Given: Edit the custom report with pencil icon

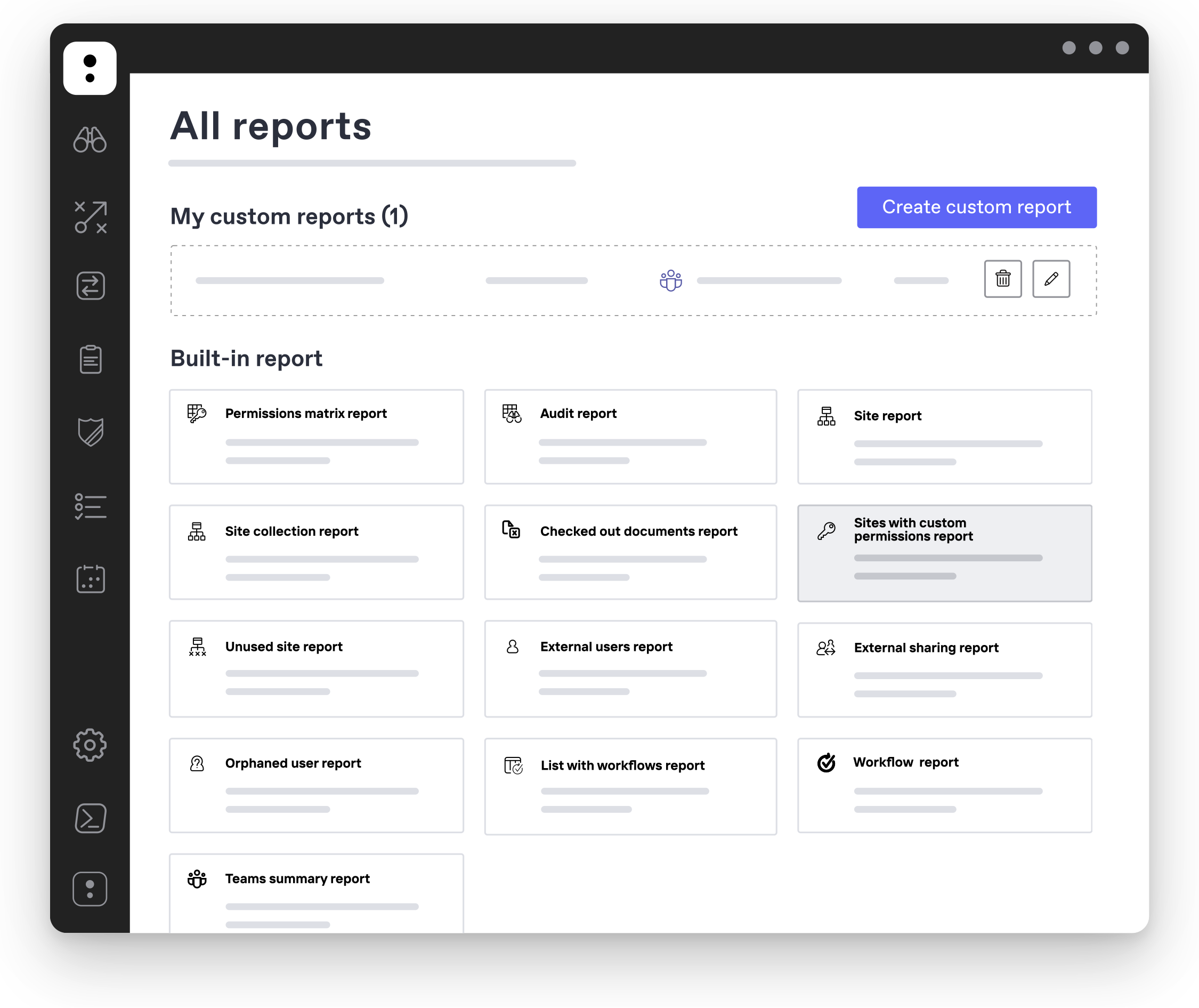Looking at the screenshot, I should [x=1051, y=279].
